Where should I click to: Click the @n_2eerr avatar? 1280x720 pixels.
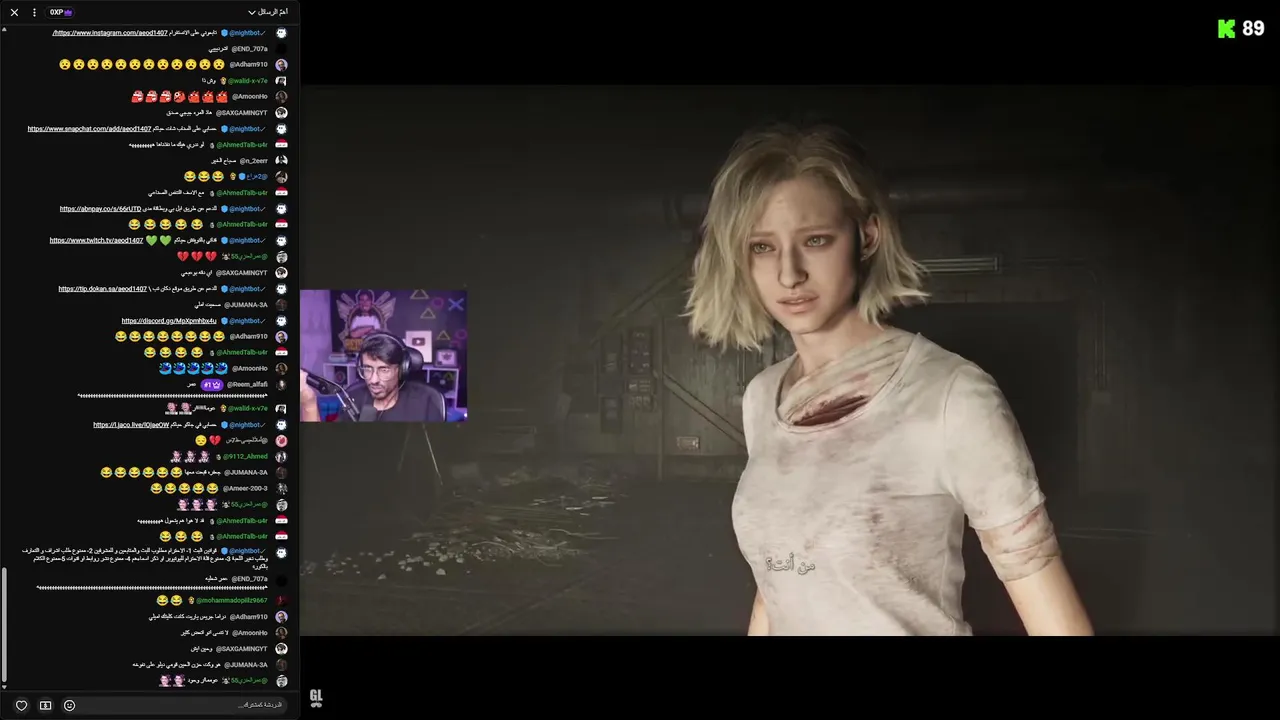pyautogui.click(x=281, y=161)
